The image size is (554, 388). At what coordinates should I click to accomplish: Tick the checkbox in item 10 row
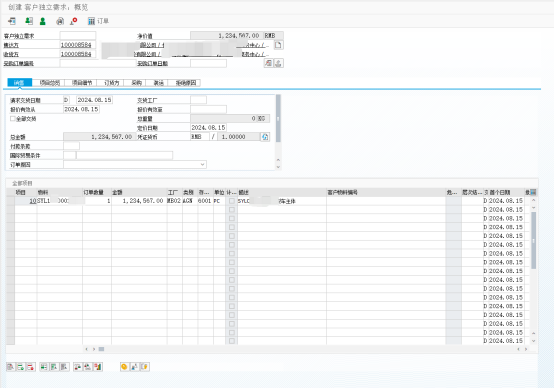232,201
